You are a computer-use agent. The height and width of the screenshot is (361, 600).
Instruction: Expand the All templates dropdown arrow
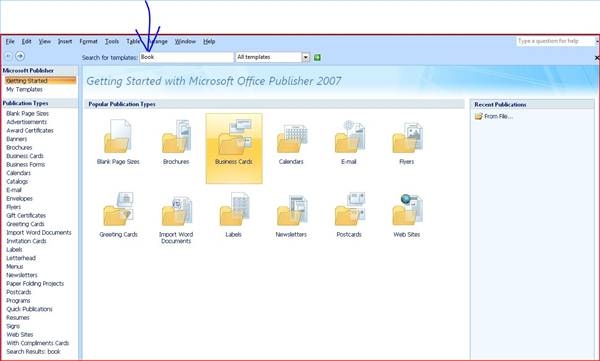pos(306,57)
